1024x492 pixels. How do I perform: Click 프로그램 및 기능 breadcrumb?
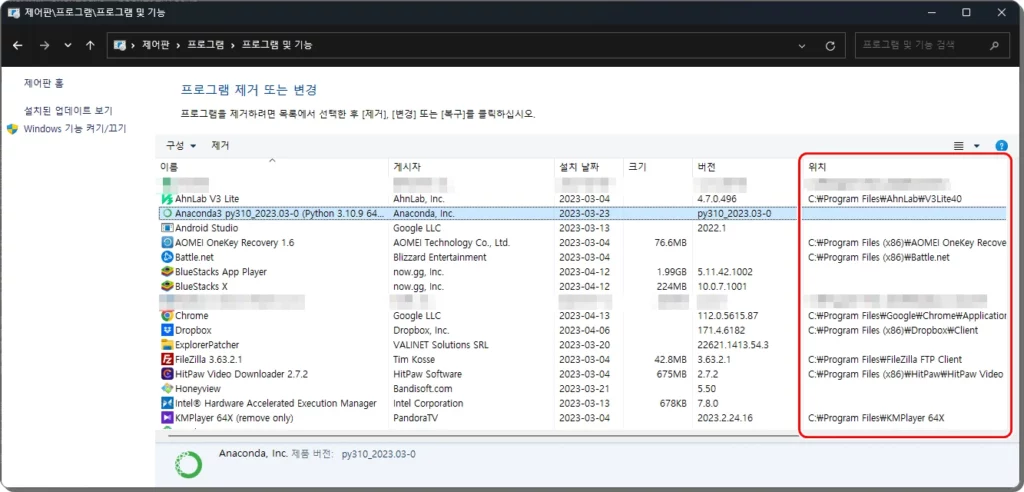[x=277, y=46]
